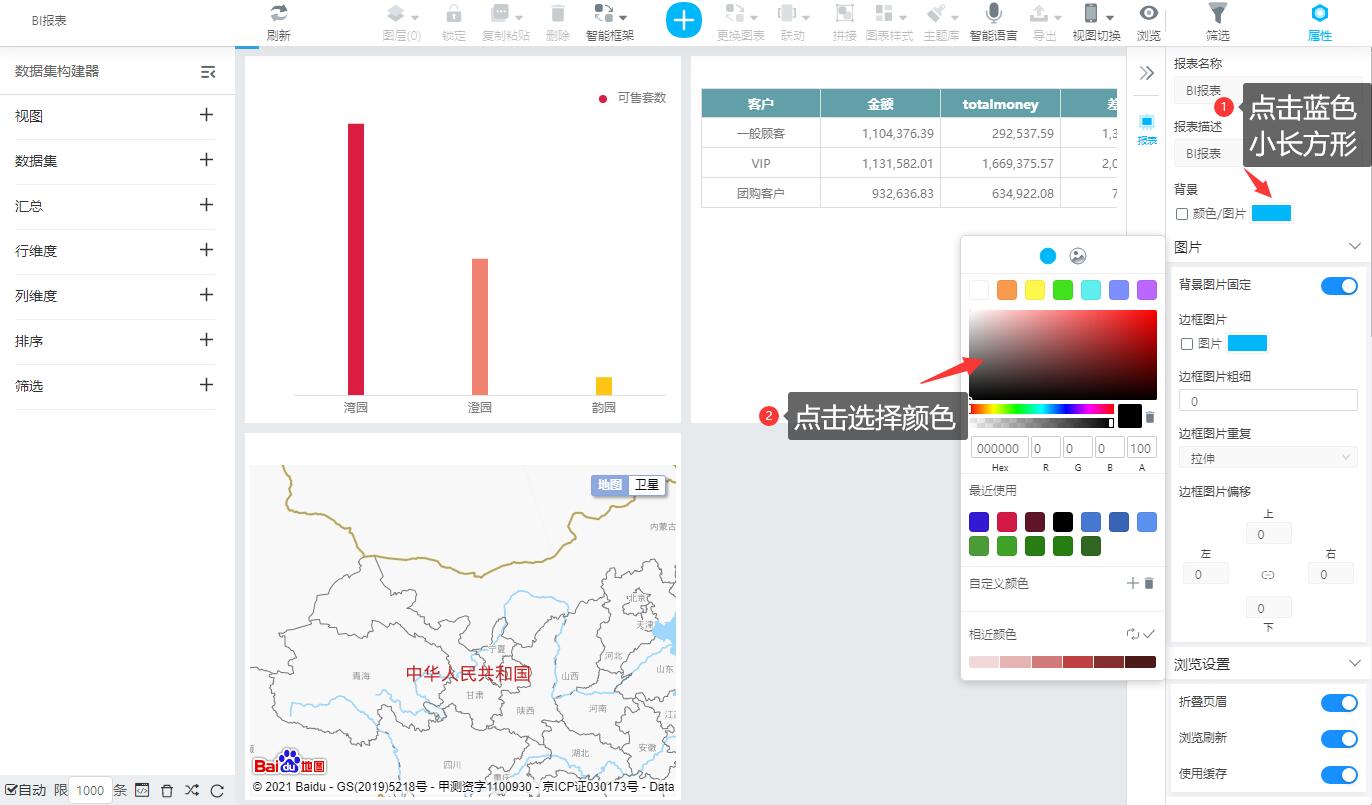Click trash icon beside black color preview
The width and height of the screenshot is (1372, 805).
[x=1150, y=417]
